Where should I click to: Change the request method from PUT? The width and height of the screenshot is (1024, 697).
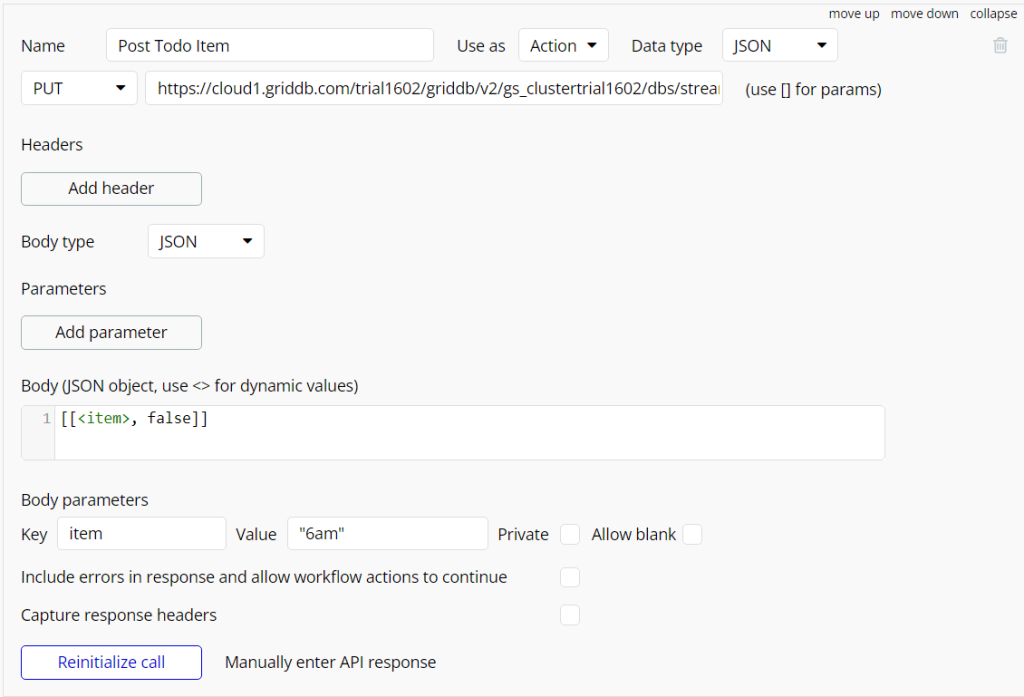click(x=78, y=88)
